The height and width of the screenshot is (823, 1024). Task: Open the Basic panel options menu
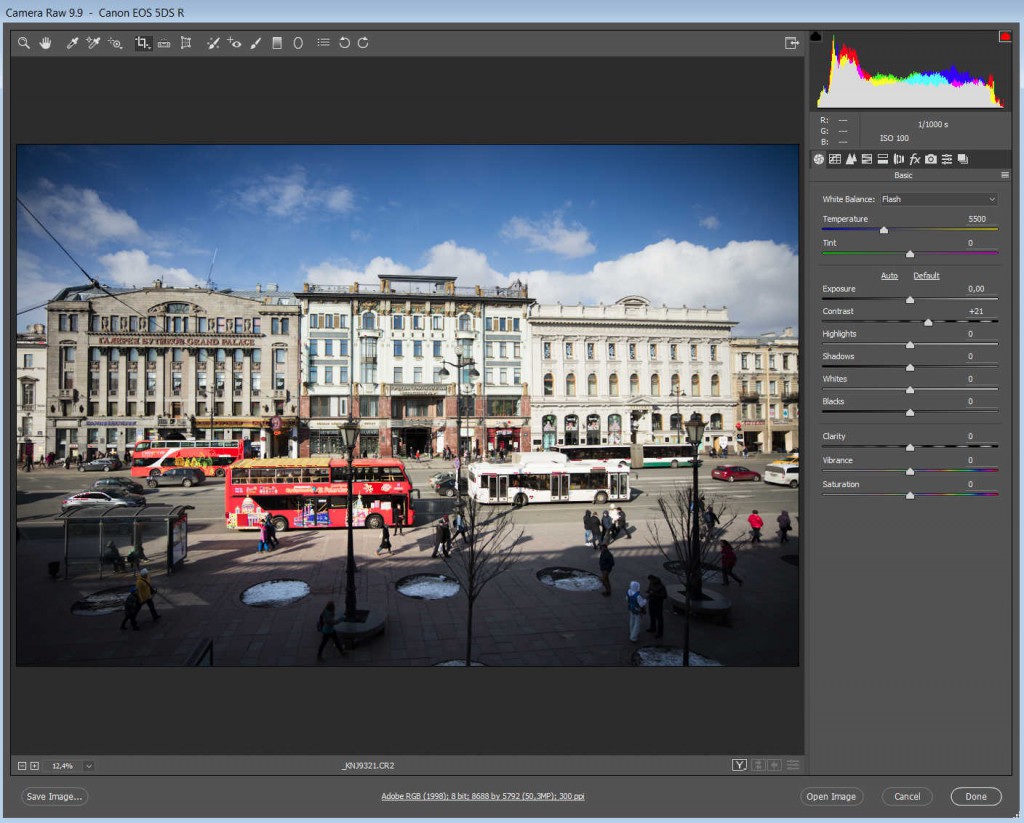click(x=1004, y=175)
